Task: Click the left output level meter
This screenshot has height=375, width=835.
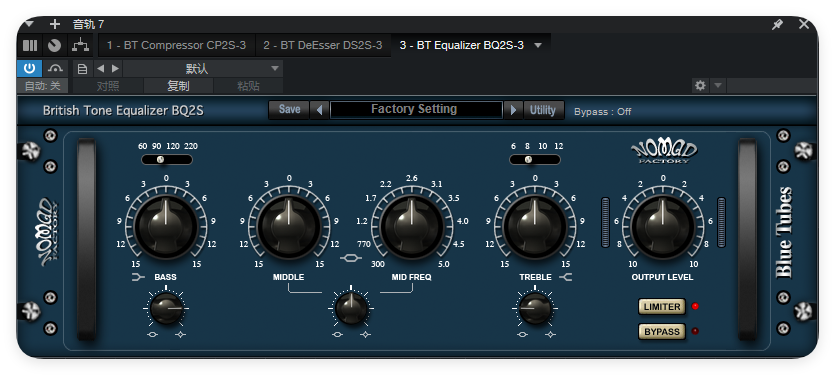Action: [x=605, y=222]
